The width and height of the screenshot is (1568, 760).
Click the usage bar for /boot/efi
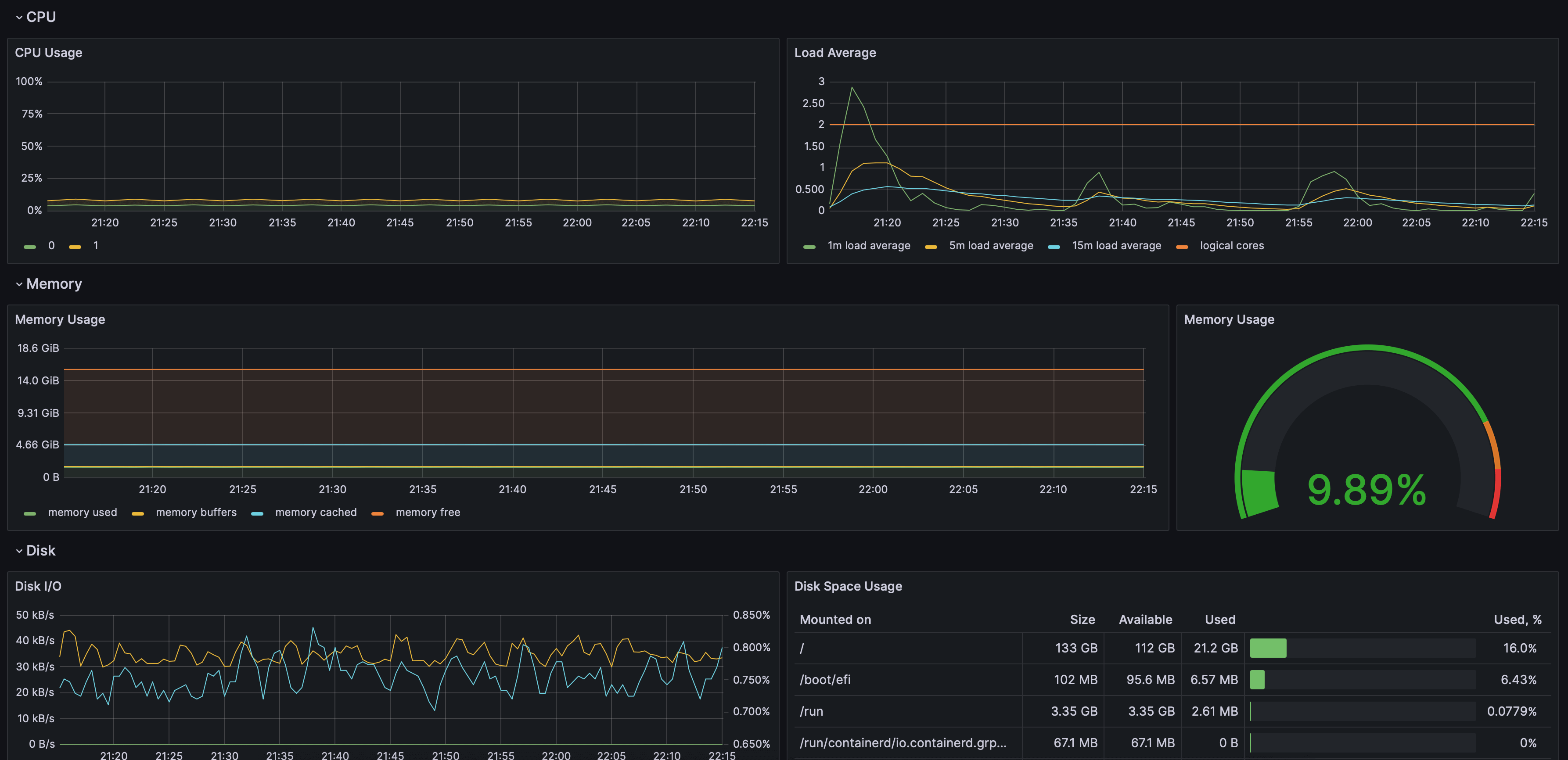[1363, 680]
